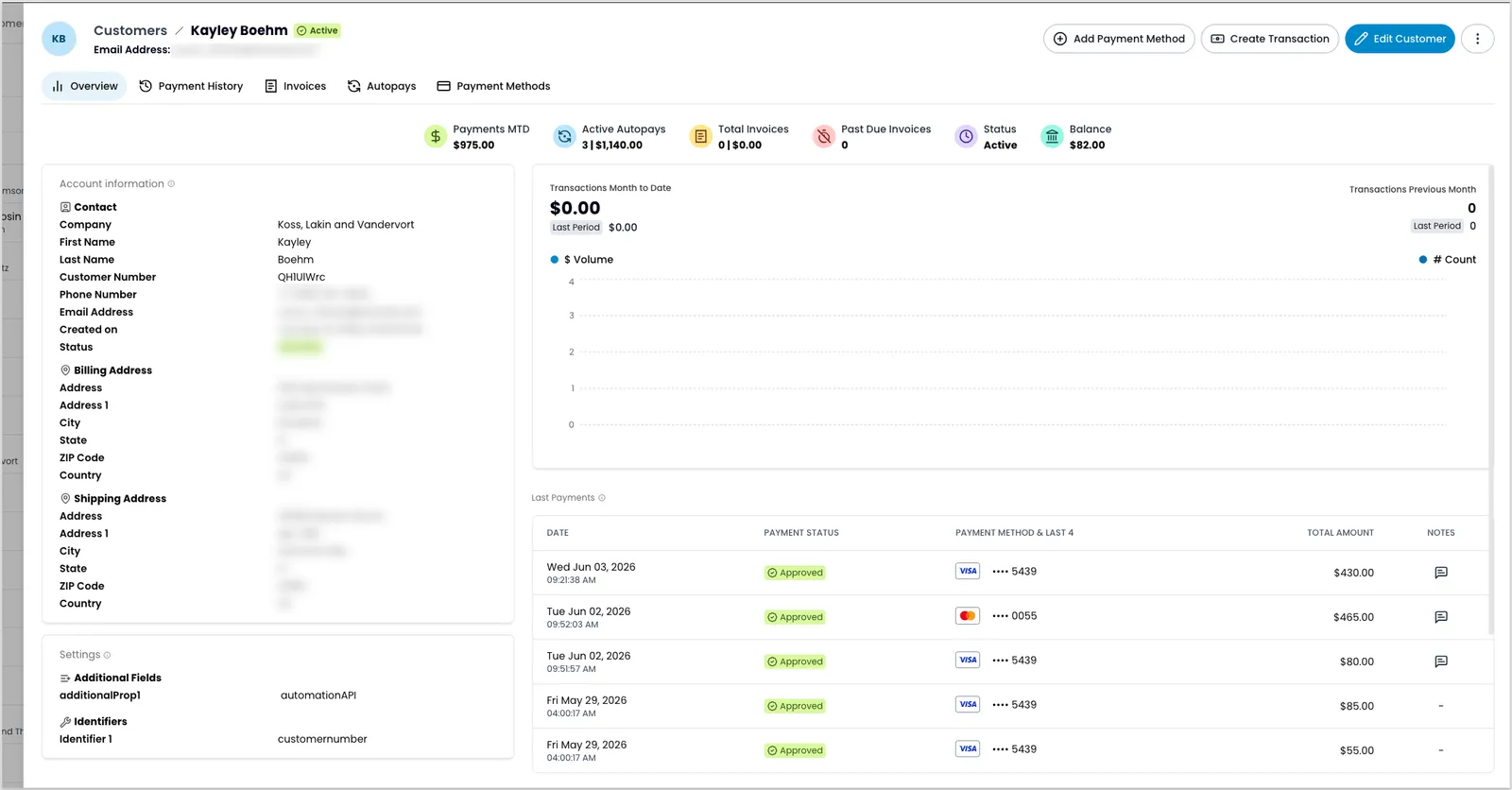Toggle the $ Volume chart series
This screenshot has height=790, width=1512.
(582, 260)
